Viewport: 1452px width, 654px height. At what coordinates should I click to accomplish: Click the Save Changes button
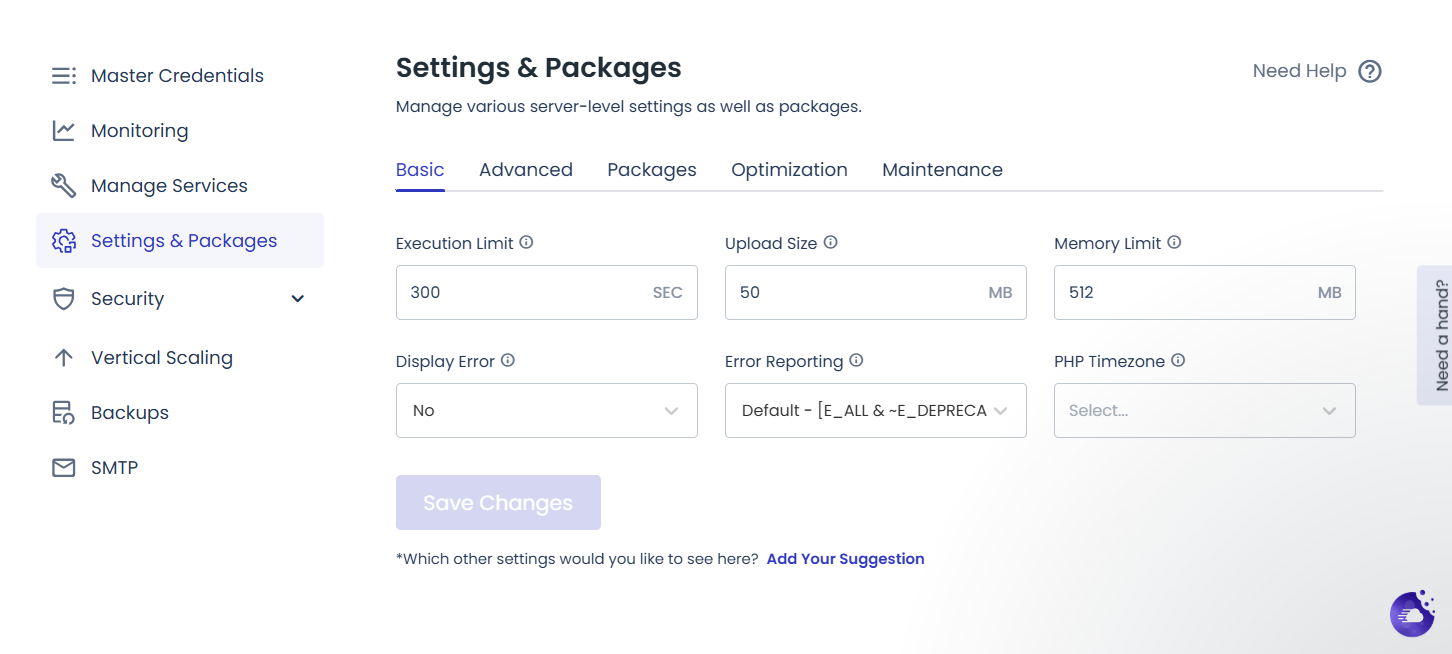click(x=498, y=503)
